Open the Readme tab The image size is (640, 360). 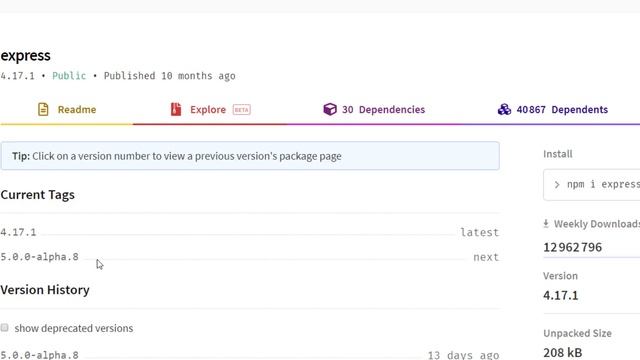click(67, 109)
